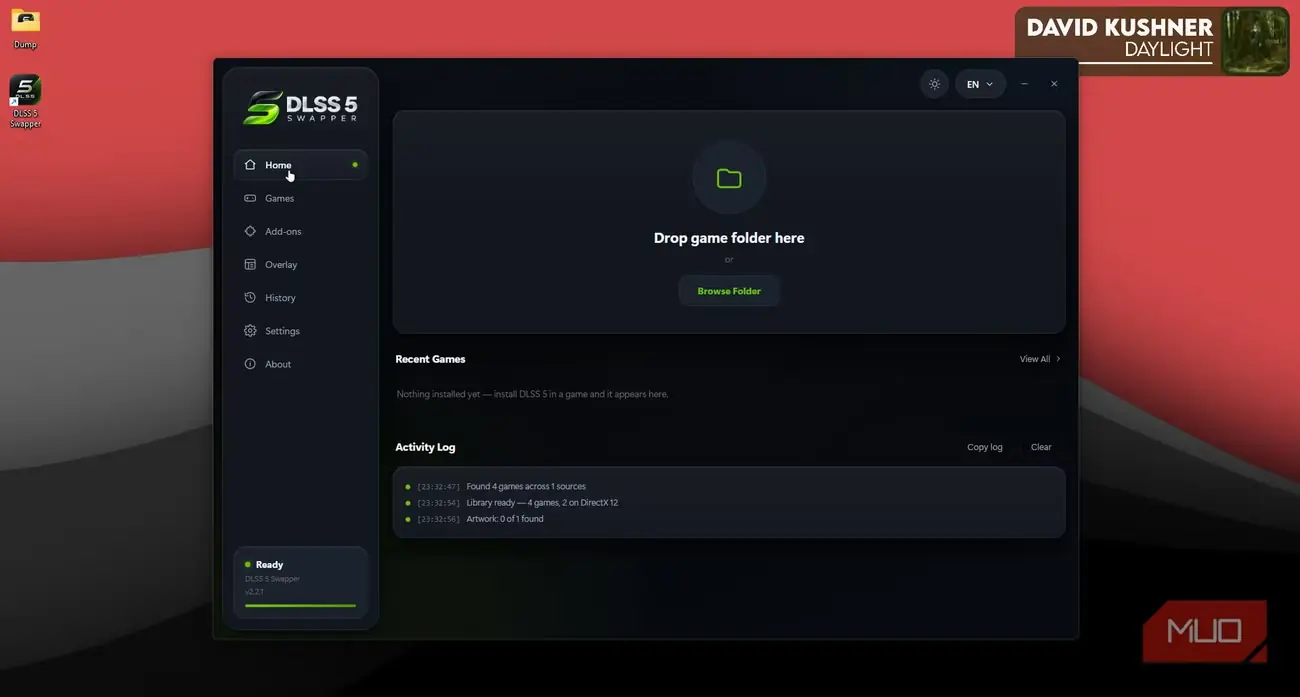Click the green folder drop icon
Image resolution: width=1300 pixels, height=697 pixels.
(729, 178)
